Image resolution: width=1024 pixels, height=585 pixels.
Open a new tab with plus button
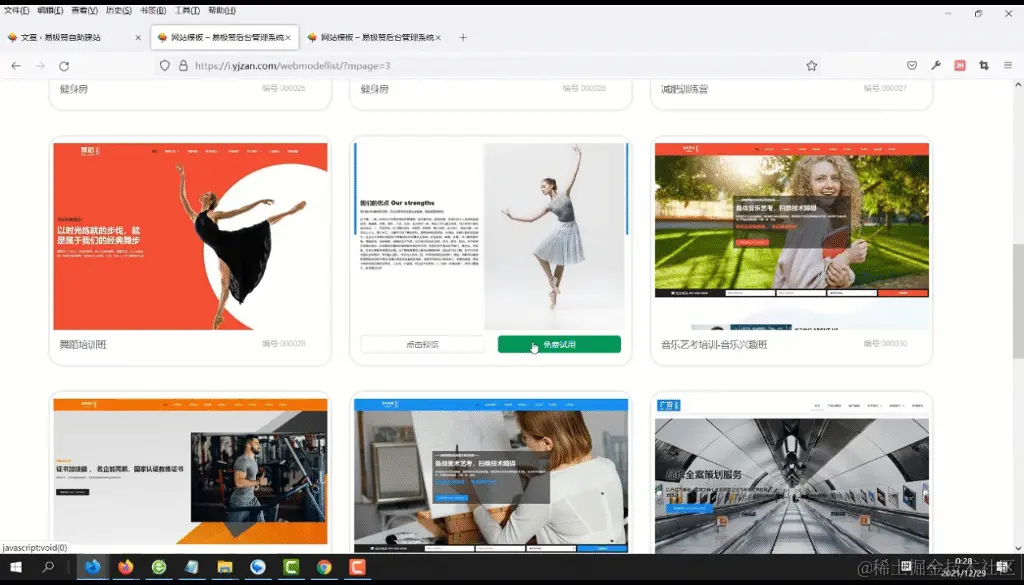coord(463,37)
